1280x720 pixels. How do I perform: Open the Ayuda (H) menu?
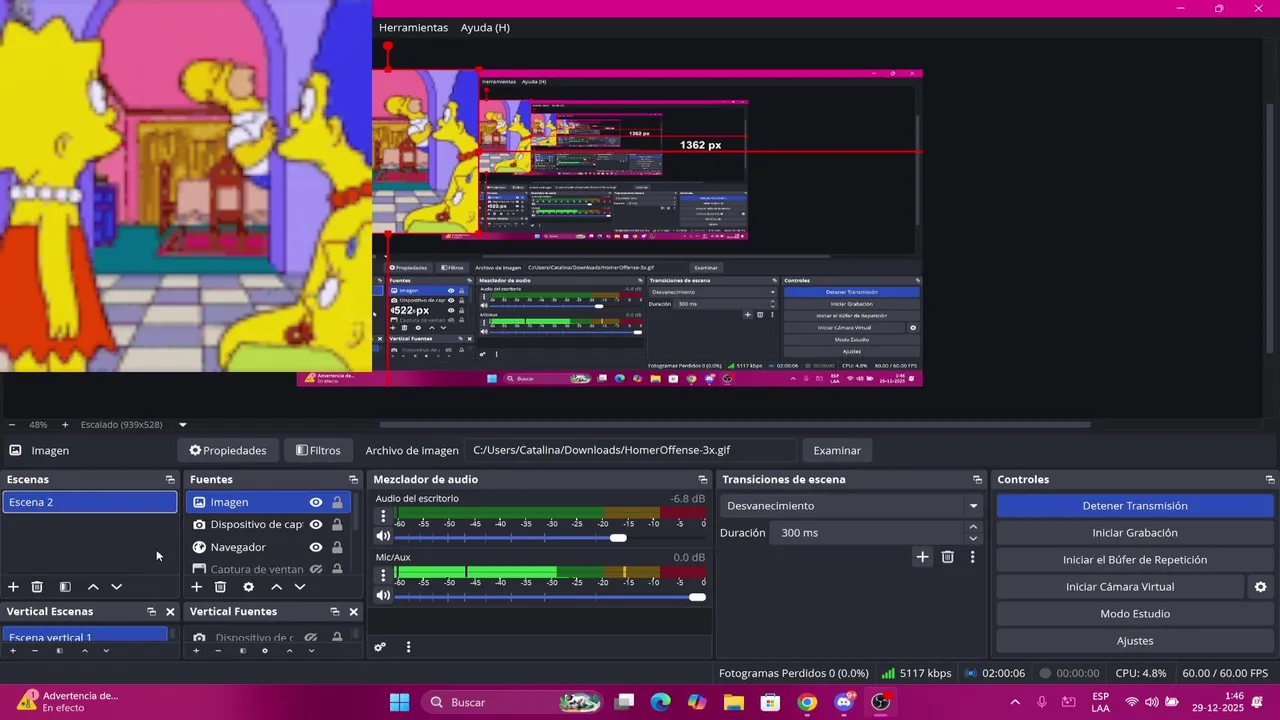click(x=485, y=28)
